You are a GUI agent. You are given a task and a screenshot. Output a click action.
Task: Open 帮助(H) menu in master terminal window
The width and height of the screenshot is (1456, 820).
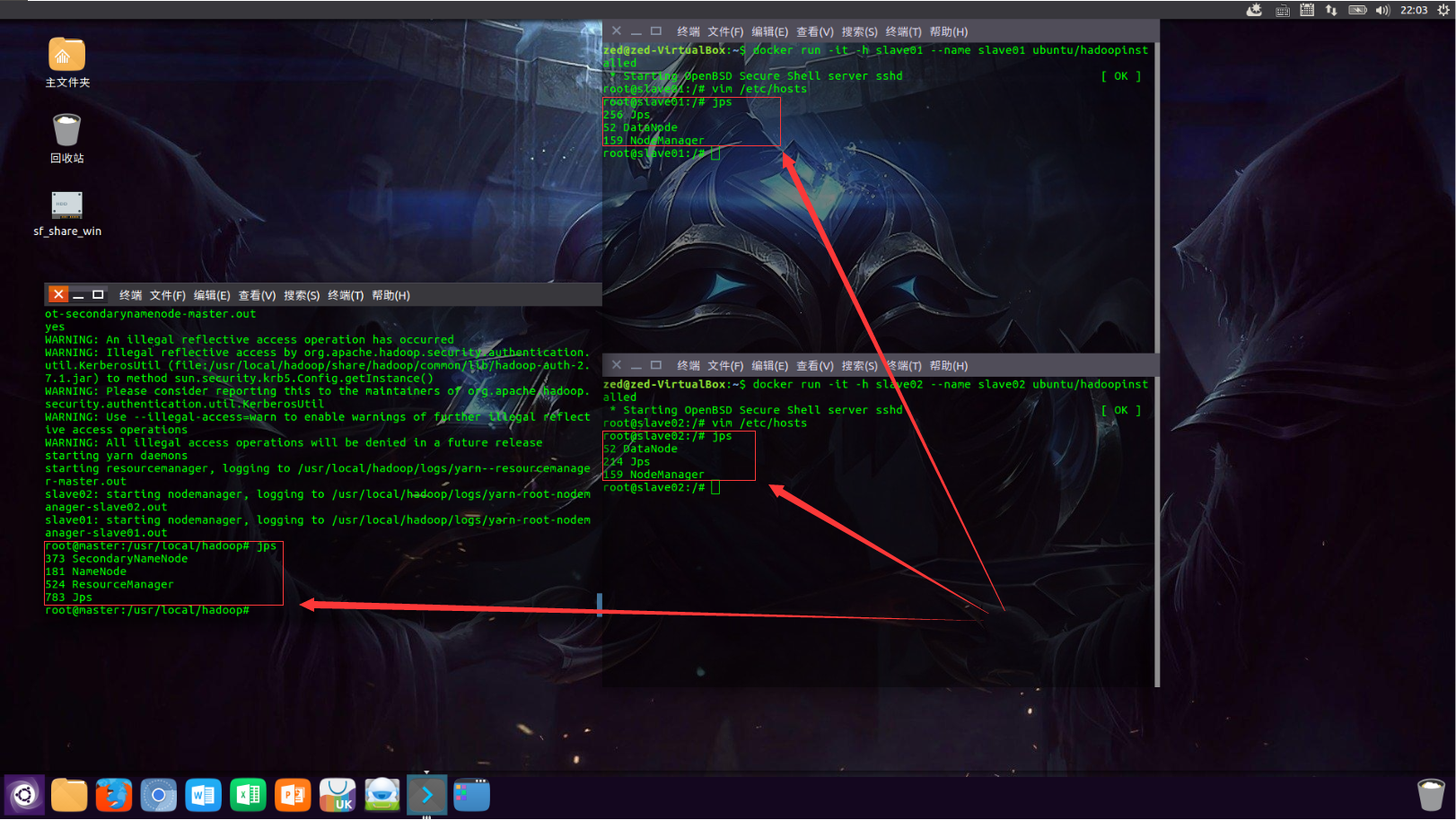pyautogui.click(x=390, y=295)
